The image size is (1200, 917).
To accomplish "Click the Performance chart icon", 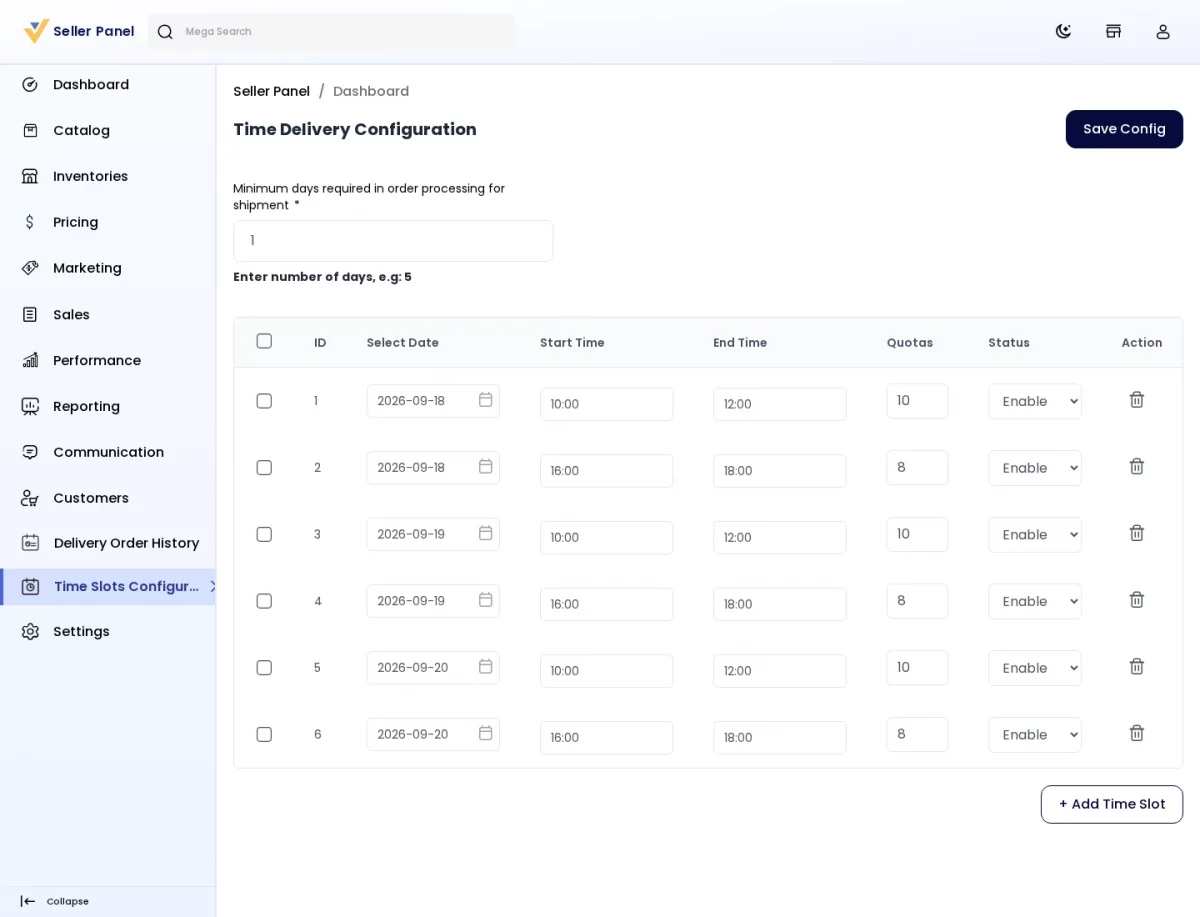I will click(x=30, y=360).
